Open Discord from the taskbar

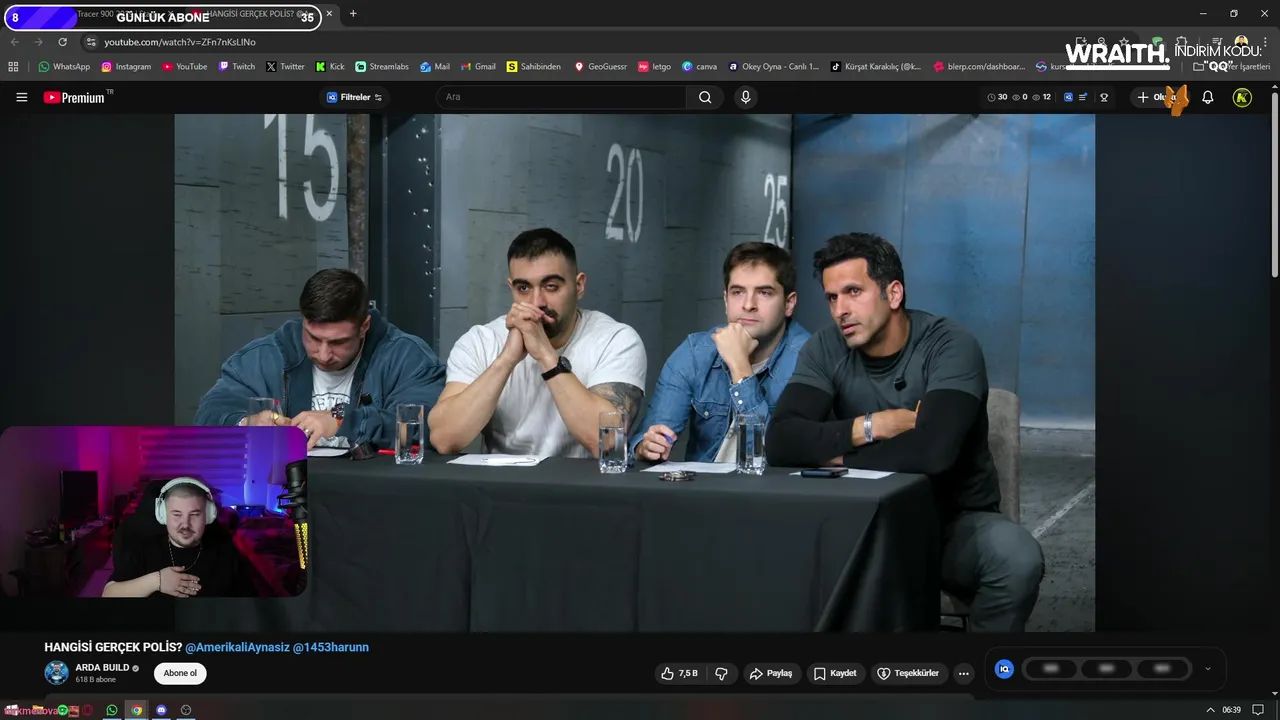point(161,710)
